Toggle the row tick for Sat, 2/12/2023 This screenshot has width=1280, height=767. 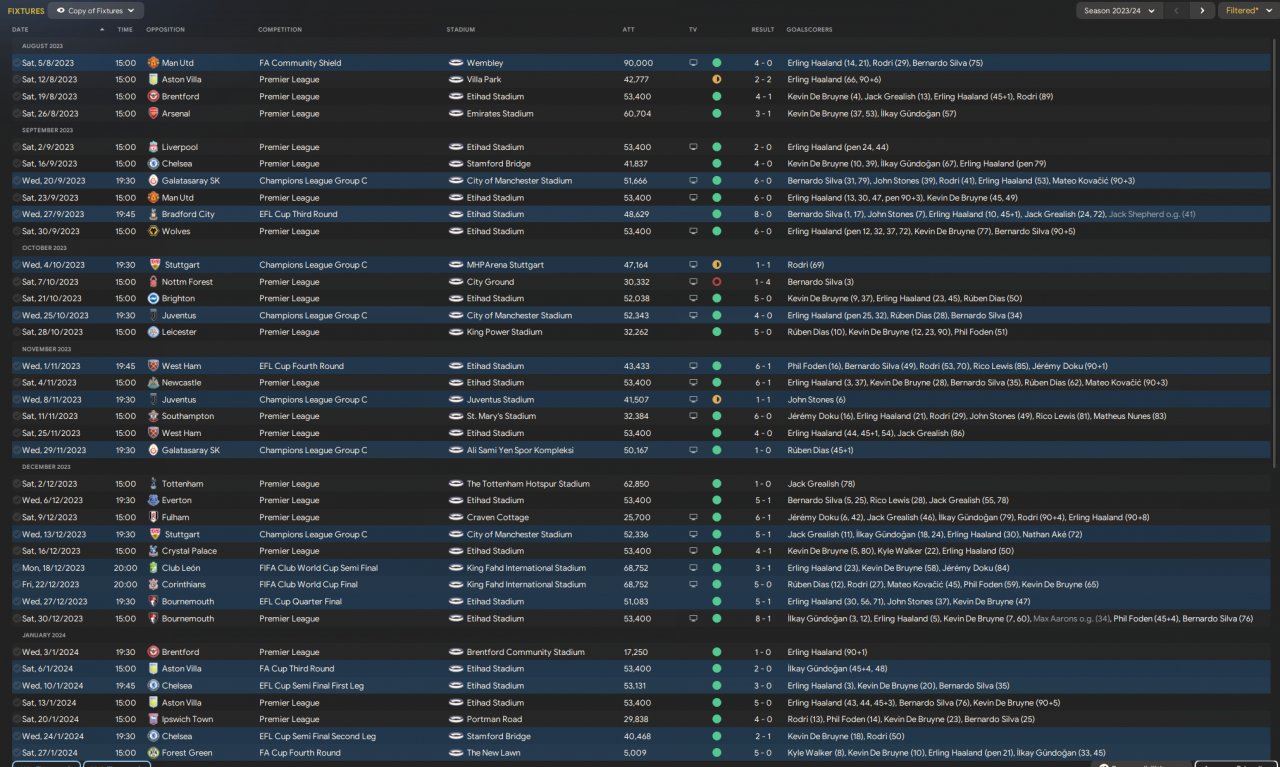(17, 484)
